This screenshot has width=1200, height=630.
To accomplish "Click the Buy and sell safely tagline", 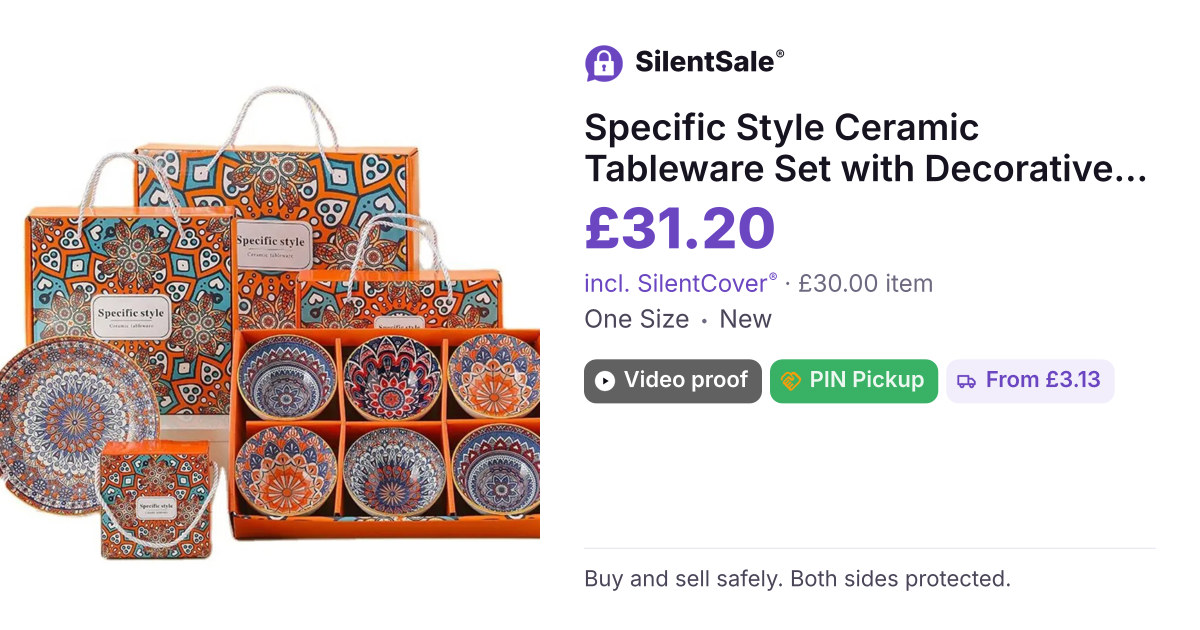I will coord(797,578).
